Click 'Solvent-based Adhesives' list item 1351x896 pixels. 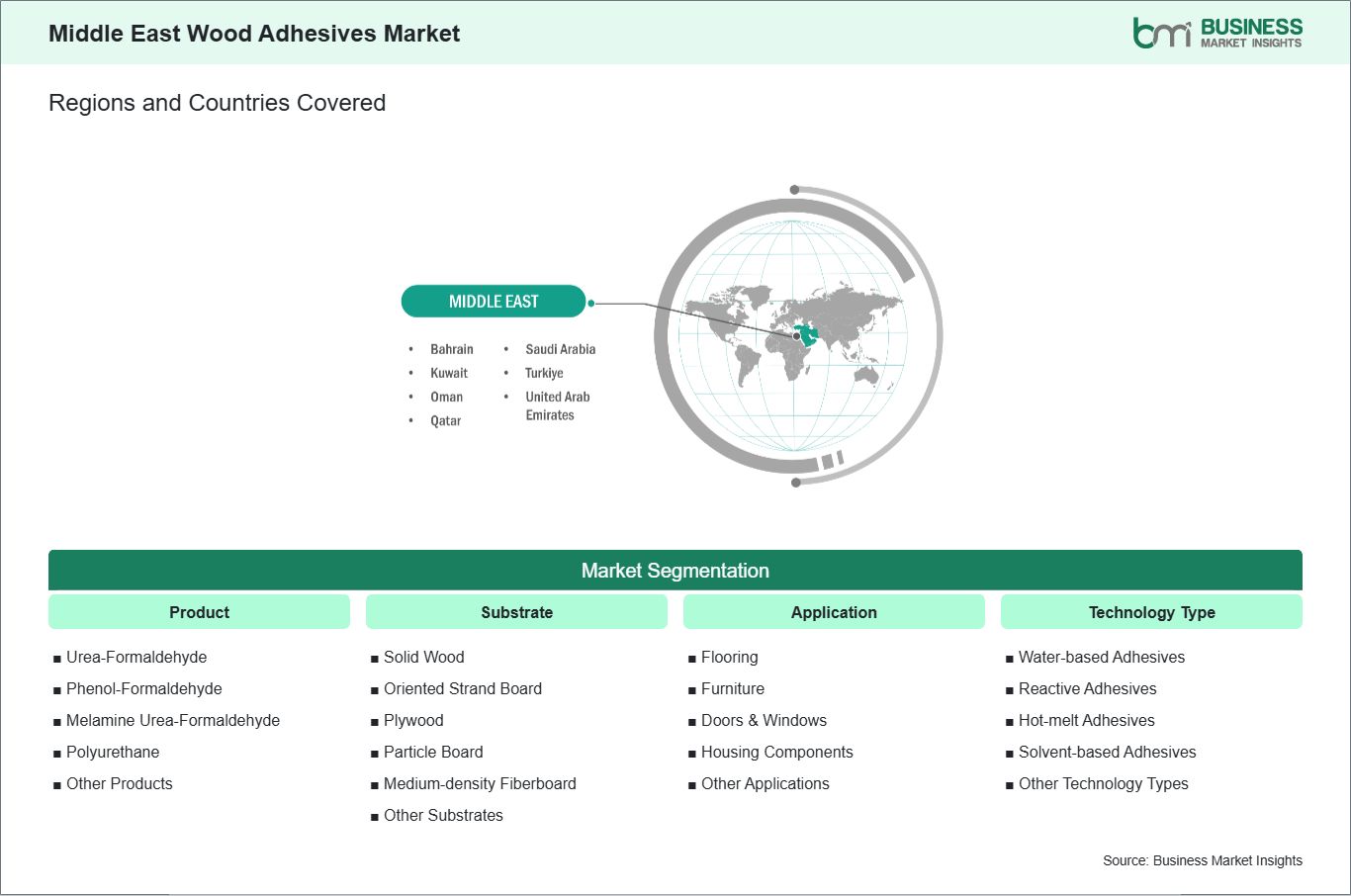1108,752
